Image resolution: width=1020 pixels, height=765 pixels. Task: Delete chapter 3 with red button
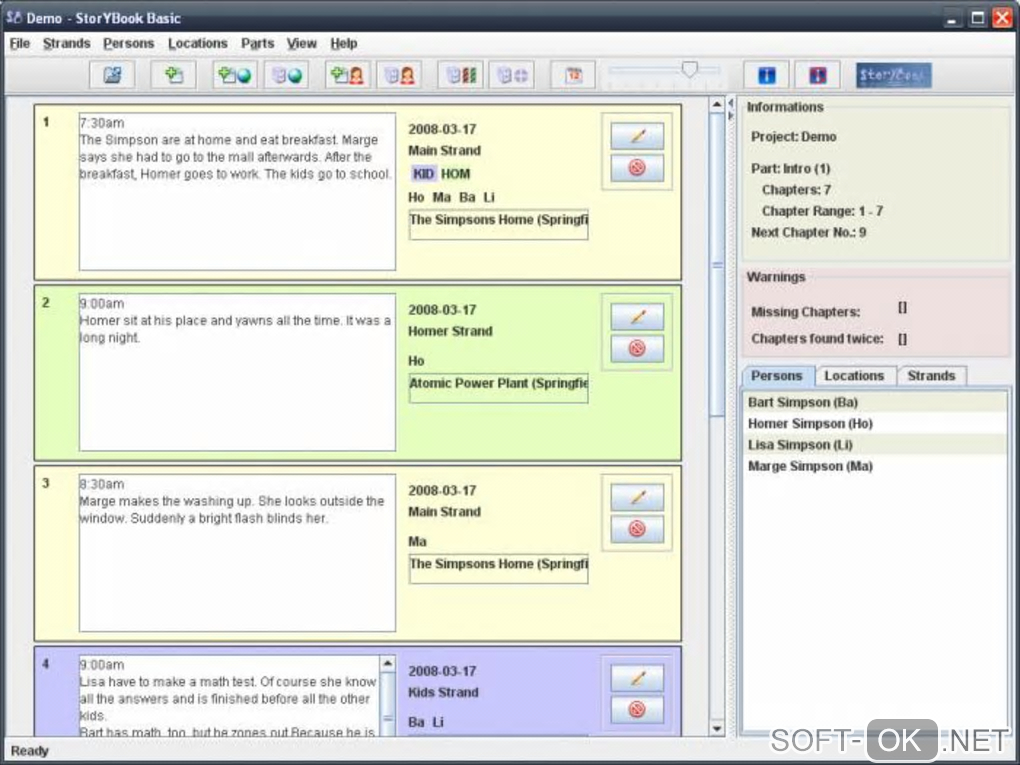click(x=638, y=529)
